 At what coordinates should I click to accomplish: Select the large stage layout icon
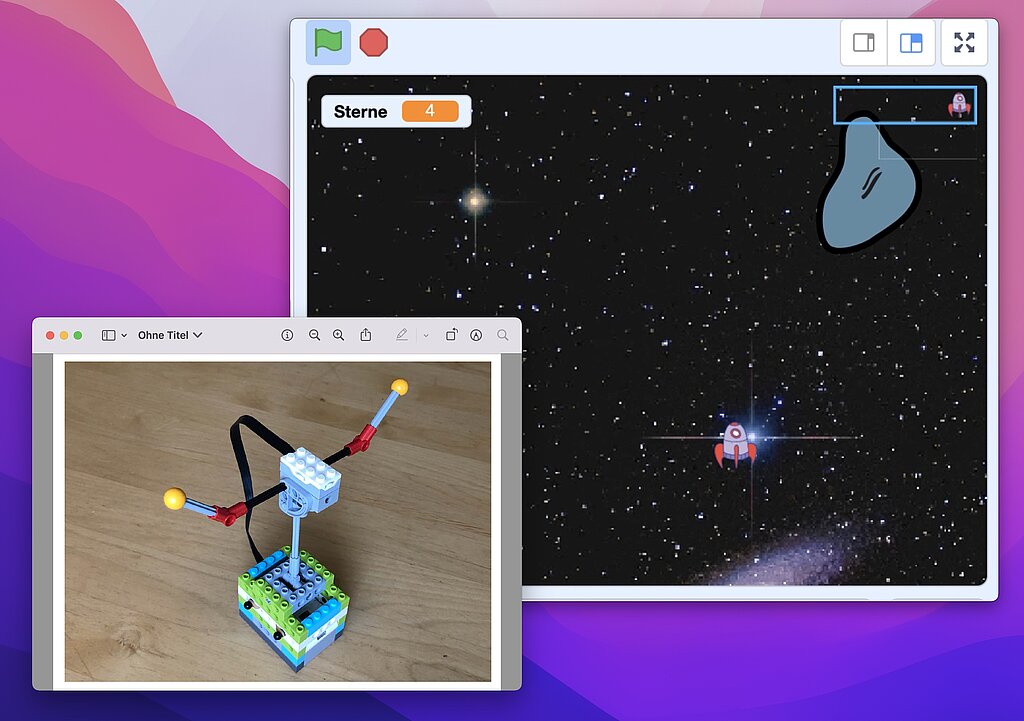911,42
